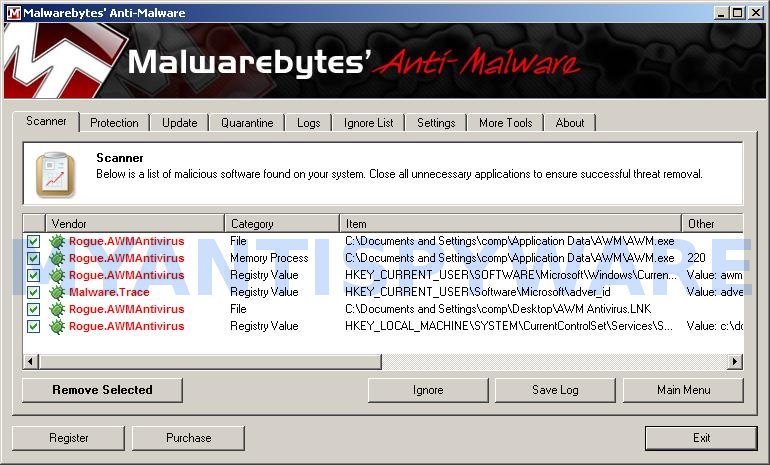Switch to the Protection tab
Image resolution: width=770 pixels, height=465 pixels.
(114, 123)
